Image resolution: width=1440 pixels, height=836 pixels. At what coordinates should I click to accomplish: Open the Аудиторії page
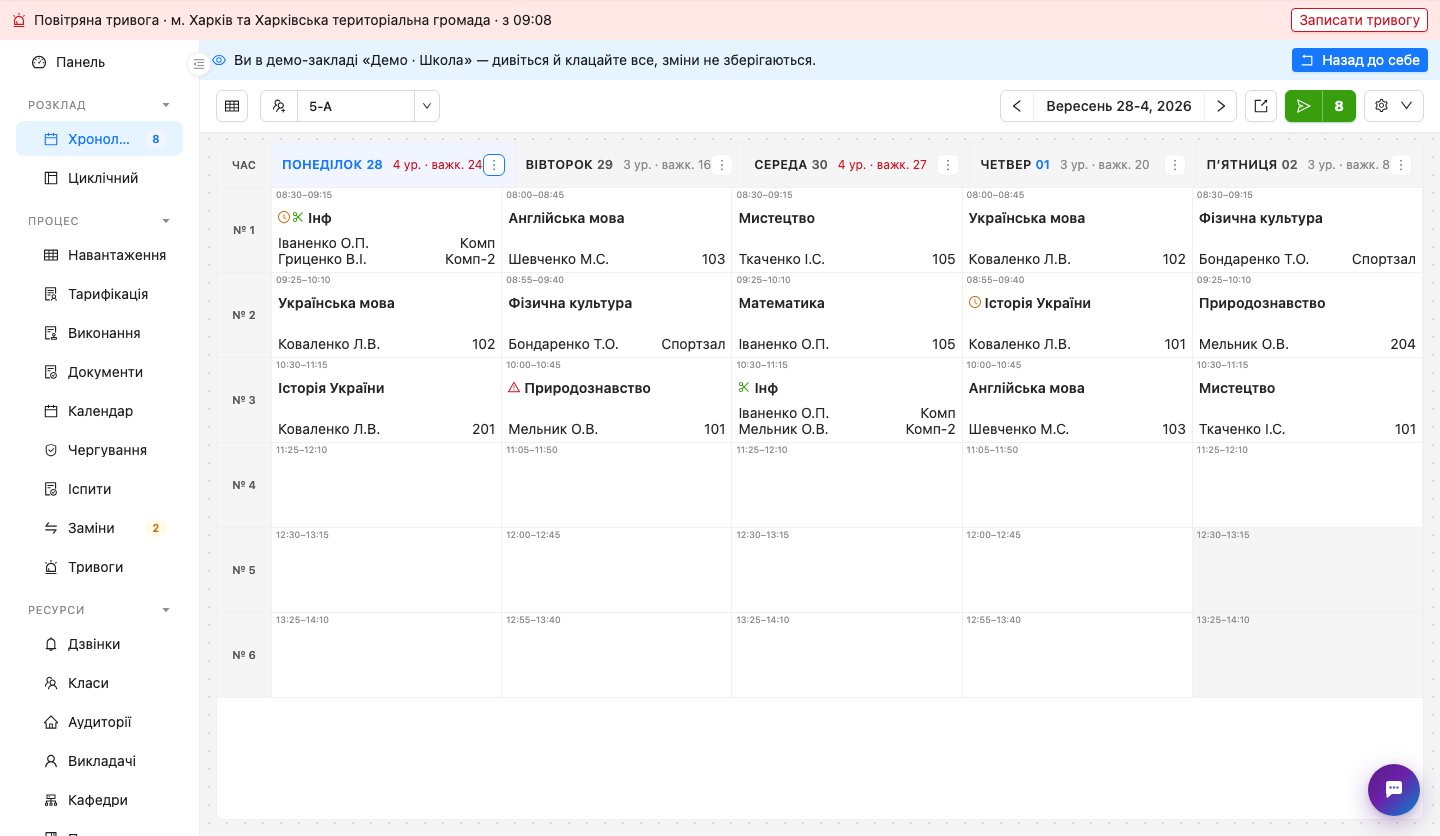tap(99, 722)
